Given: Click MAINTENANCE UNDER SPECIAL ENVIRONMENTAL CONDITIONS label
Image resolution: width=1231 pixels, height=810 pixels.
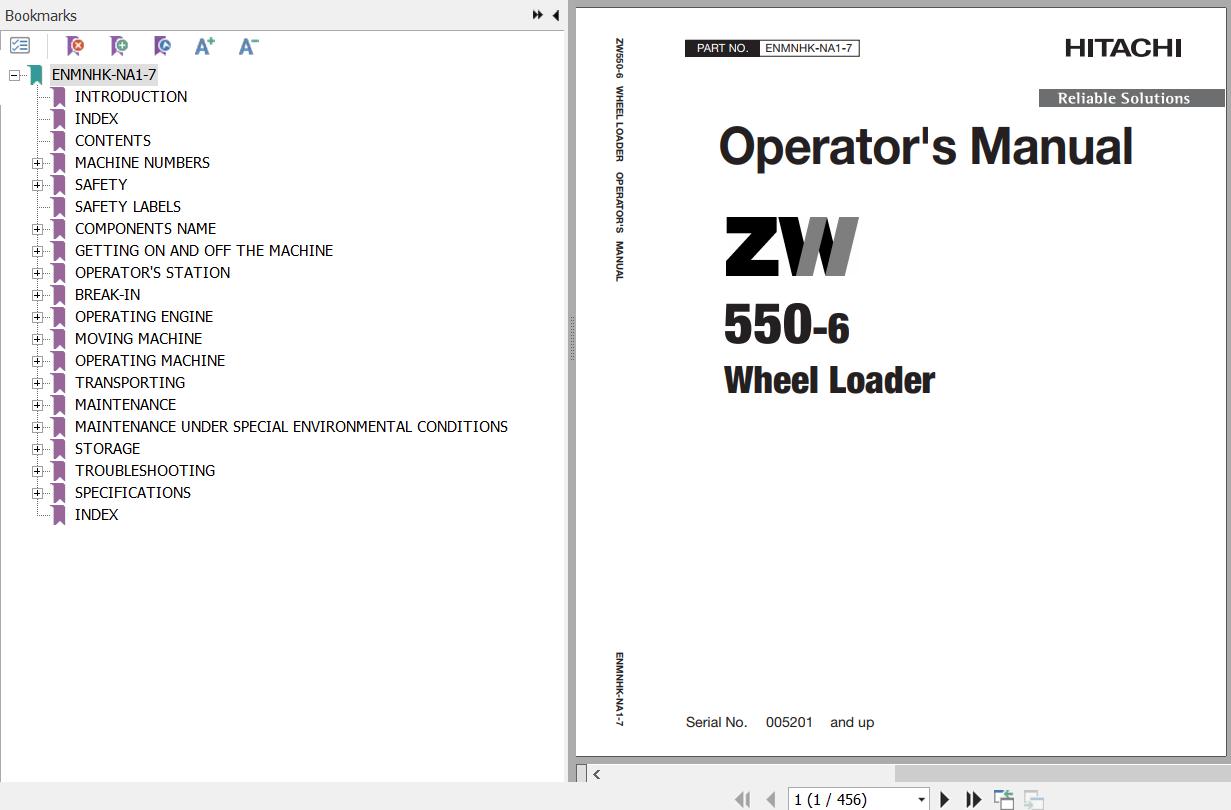Looking at the screenshot, I should coord(291,427).
